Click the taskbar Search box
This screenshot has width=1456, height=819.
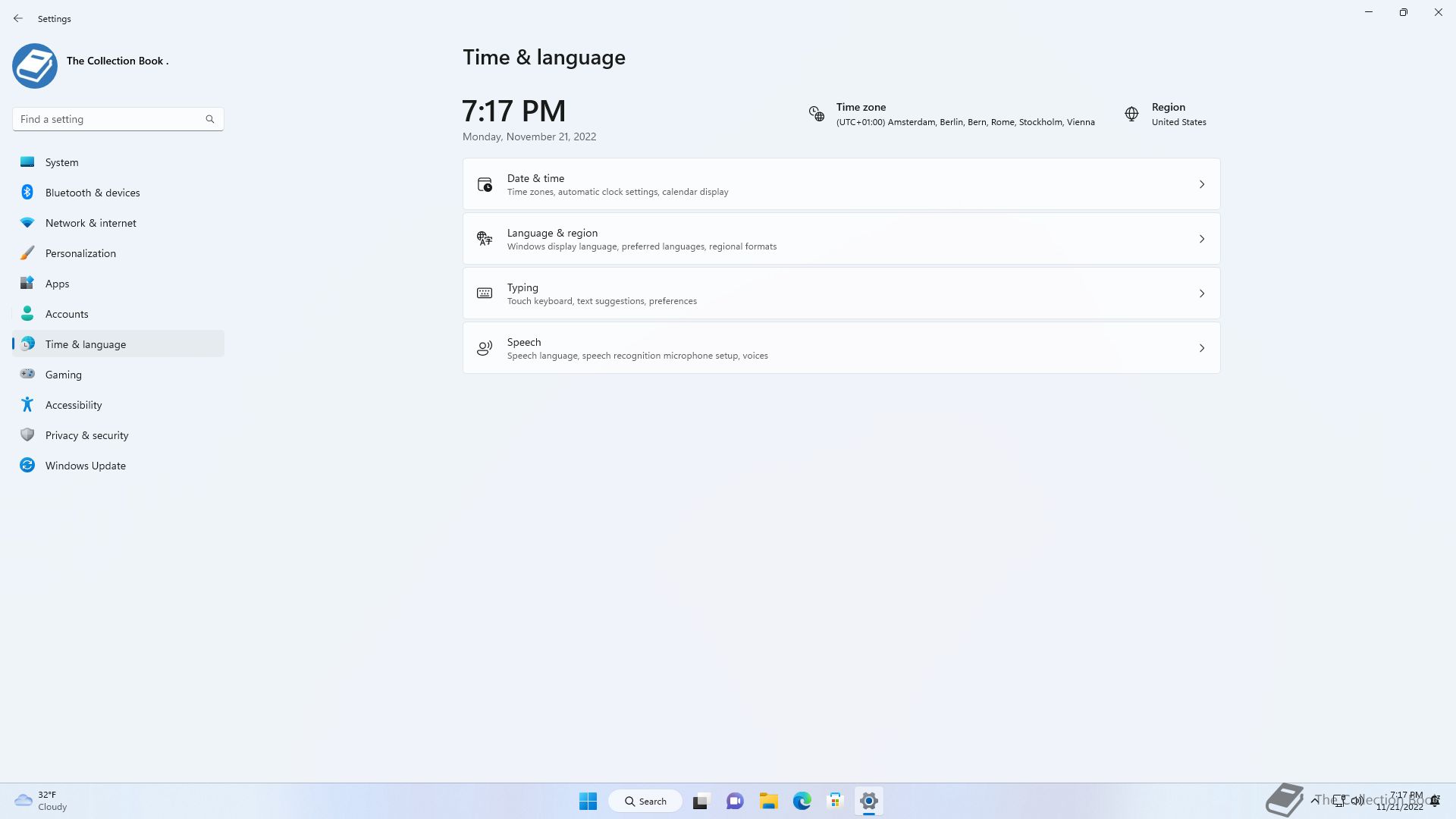pyautogui.click(x=645, y=801)
